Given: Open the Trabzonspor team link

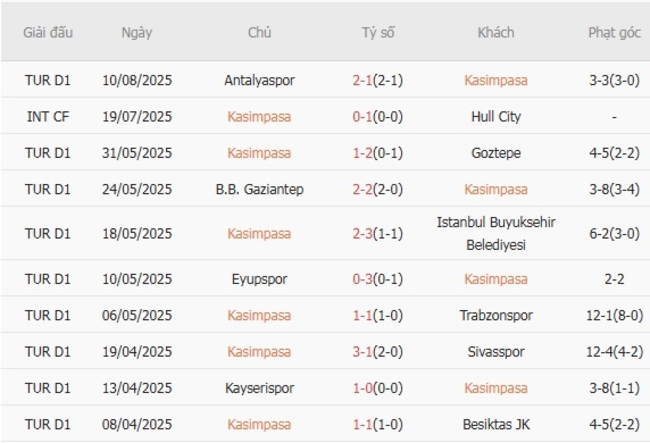Looking at the screenshot, I should (495, 315).
